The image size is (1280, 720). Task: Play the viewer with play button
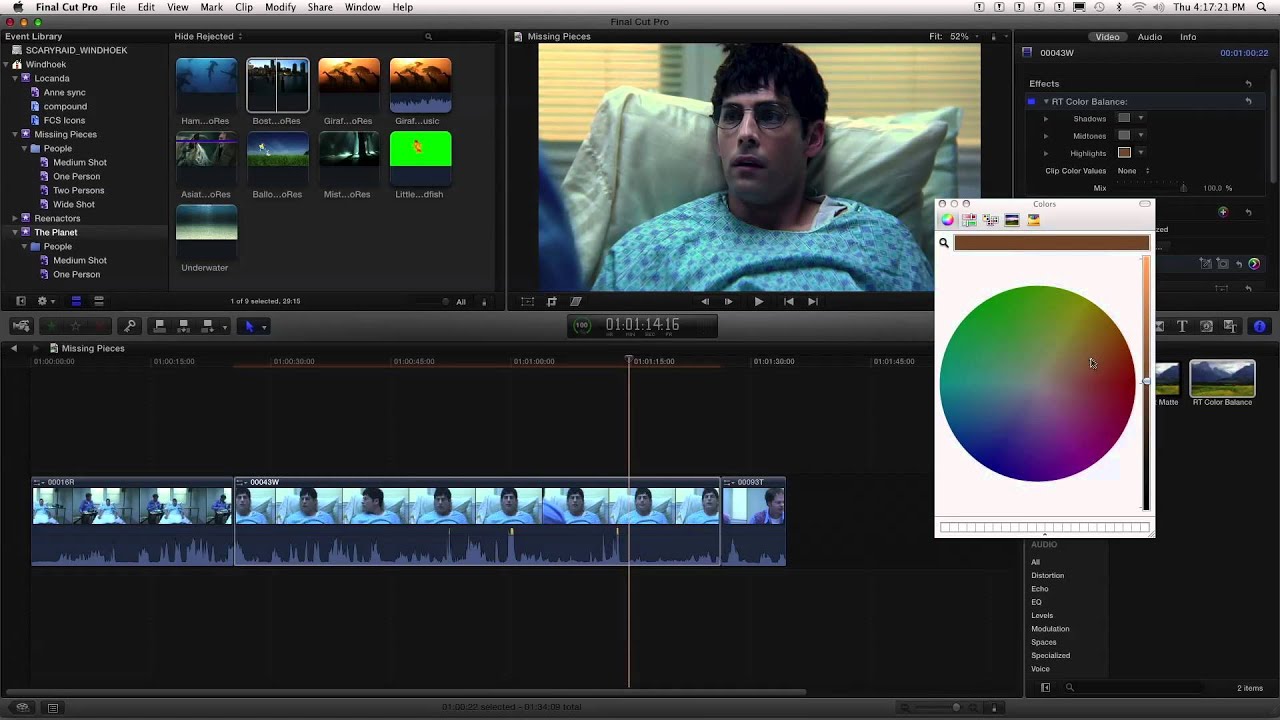coord(758,301)
